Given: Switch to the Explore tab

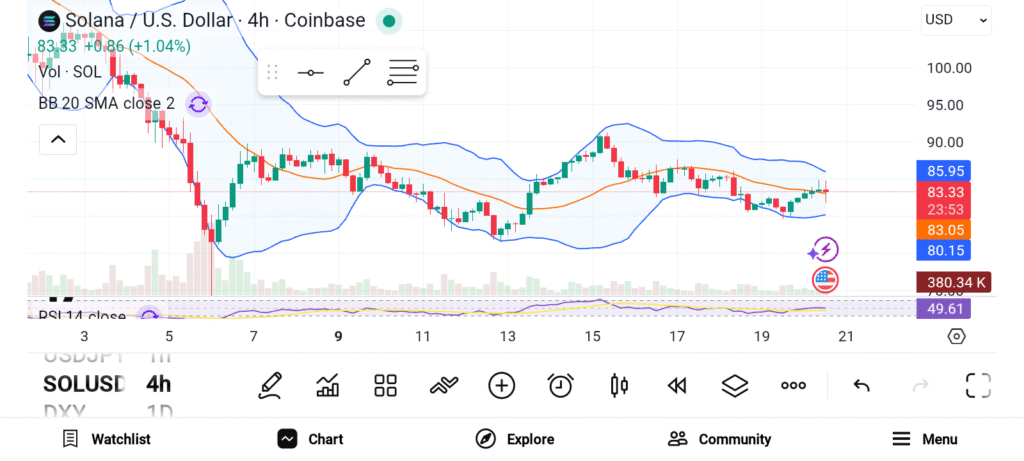Looking at the screenshot, I should click(x=515, y=439).
